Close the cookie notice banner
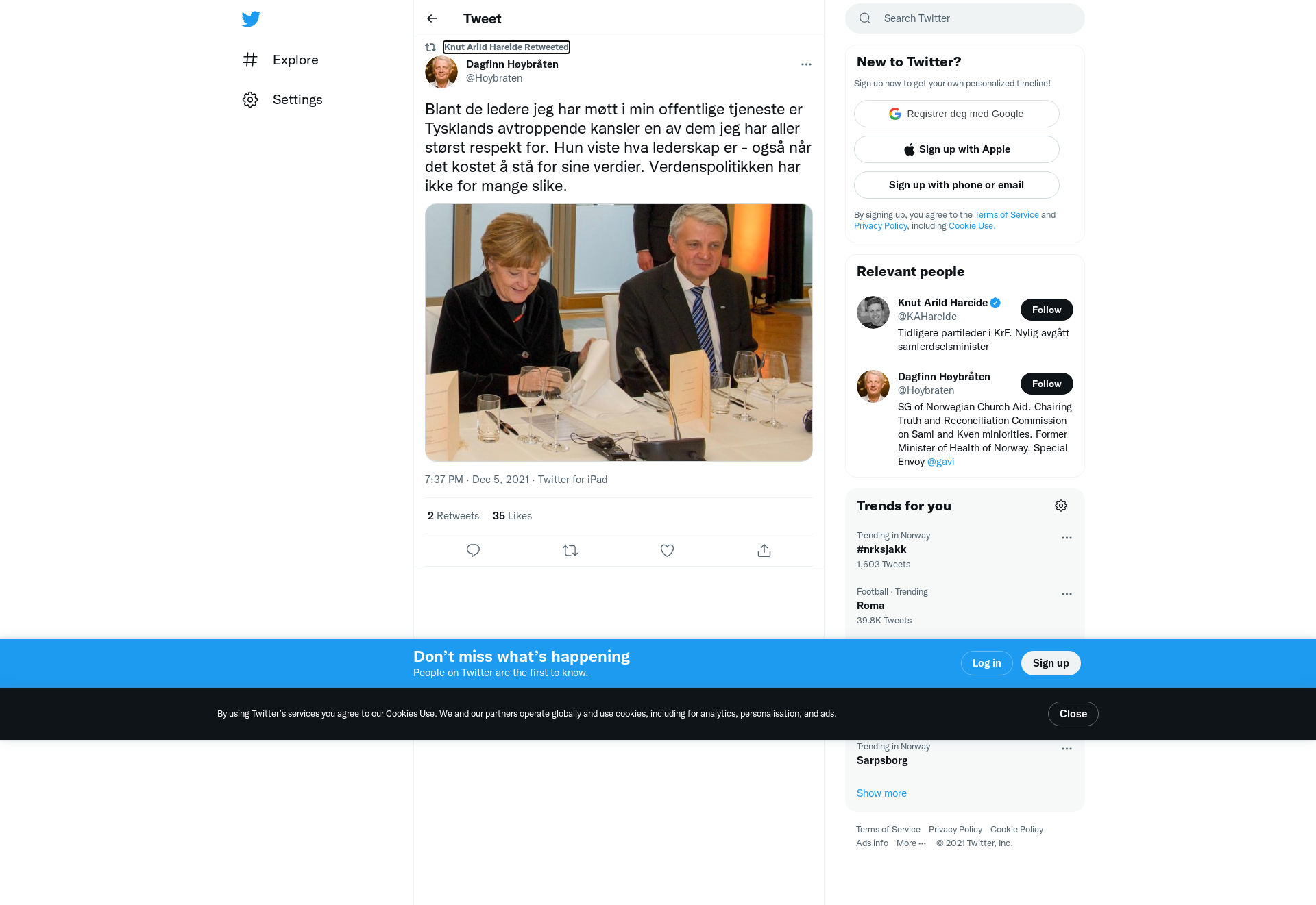Viewport: 1316px width, 905px height. tap(1073, 714)
